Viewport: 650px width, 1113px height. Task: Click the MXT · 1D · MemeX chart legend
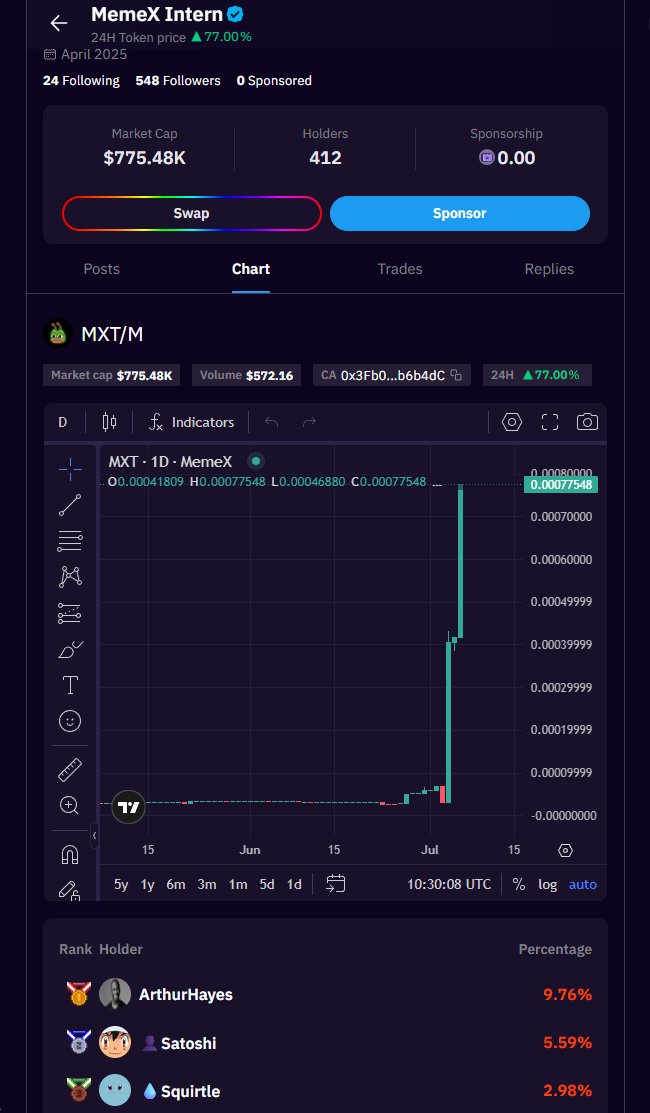pyautogui.click(x=170, y=461)
